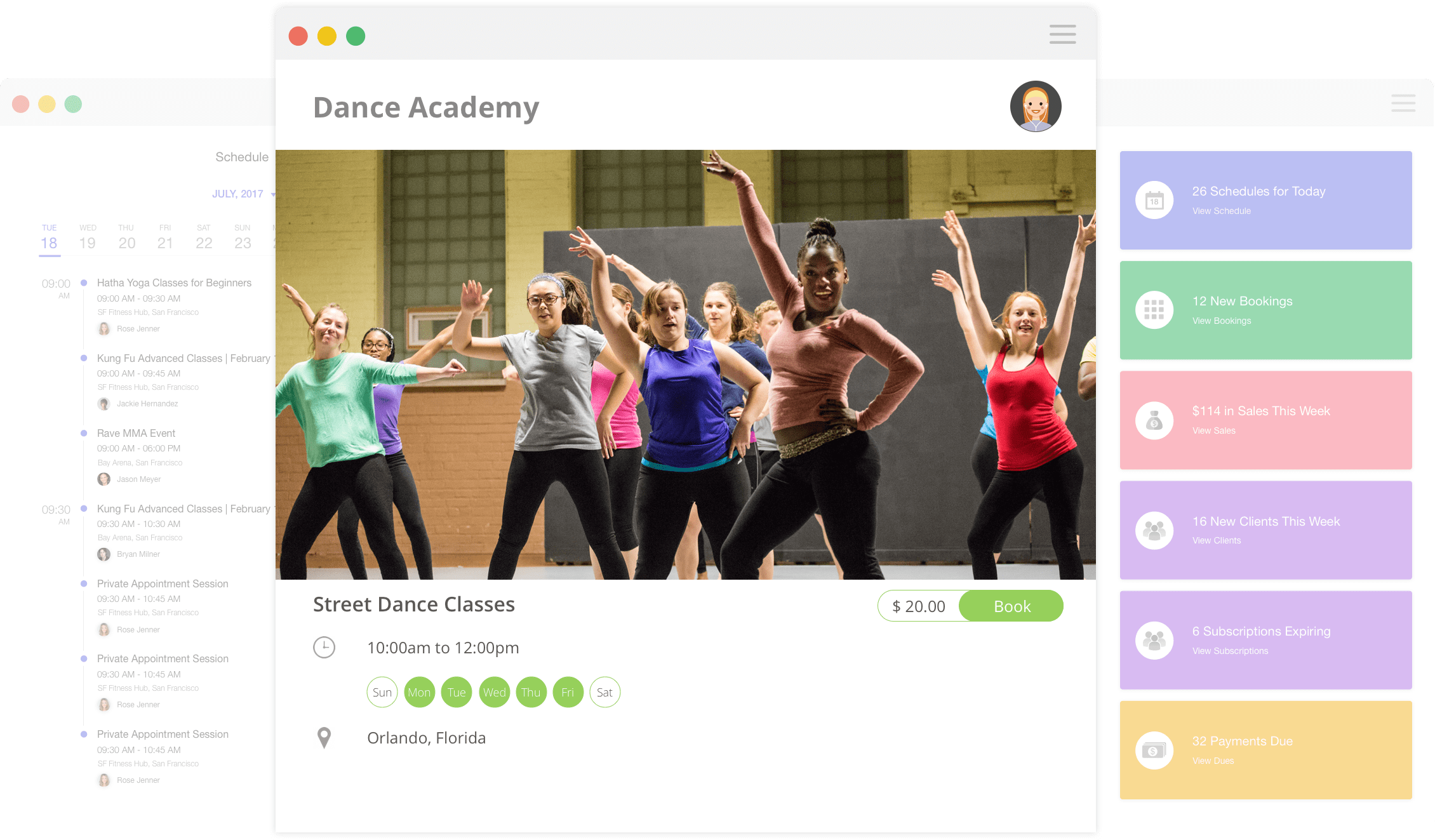
Task: Expand the JULY, 2017 month dropdown
Action: coord(243,194)
